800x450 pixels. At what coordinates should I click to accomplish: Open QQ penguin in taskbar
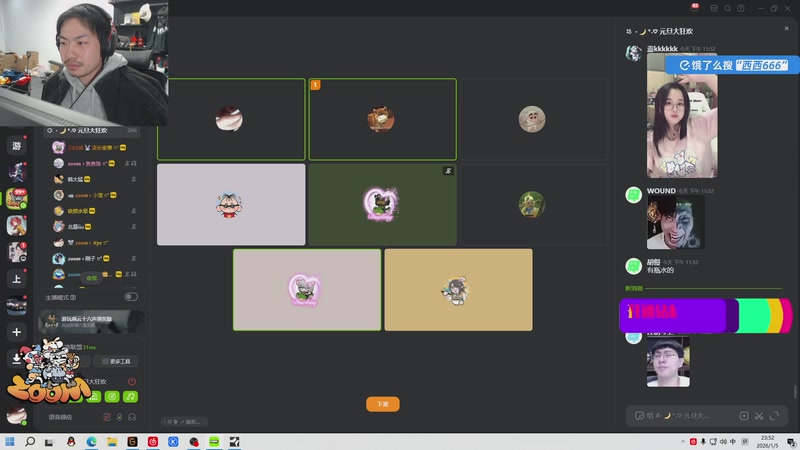click(x=71, y=441)
